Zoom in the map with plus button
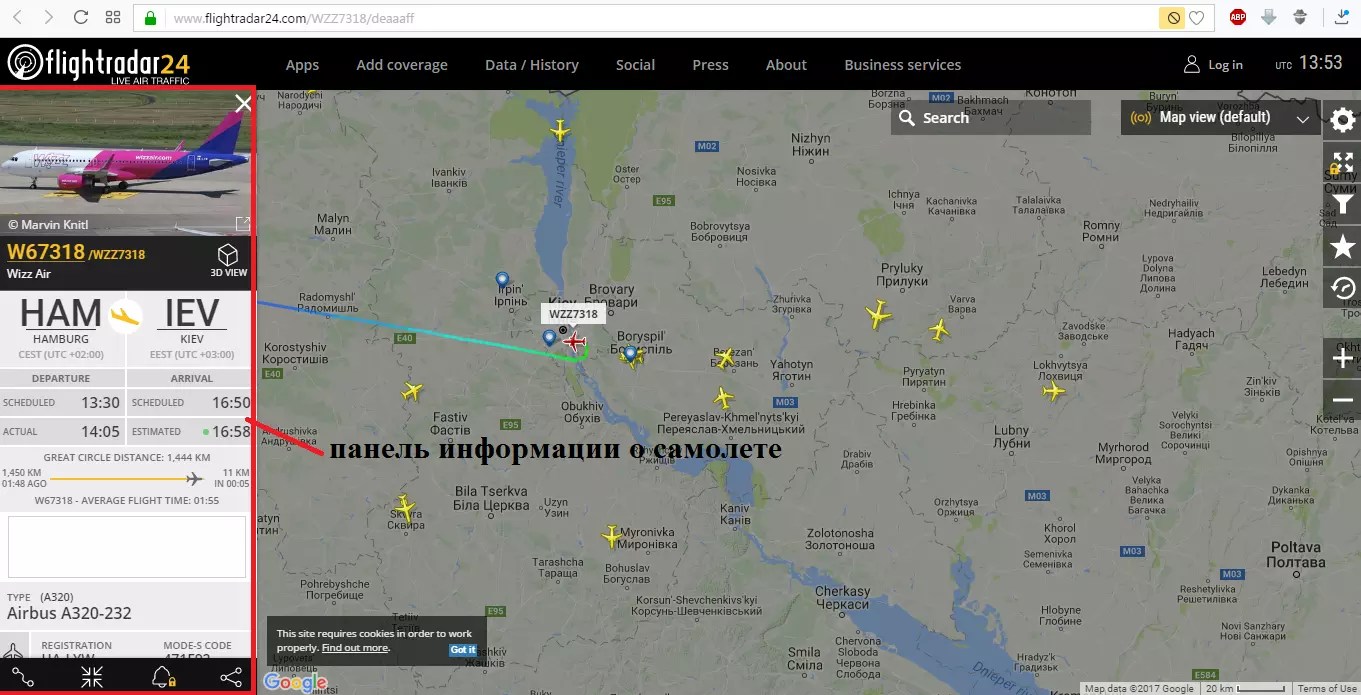The width and height of the screenshot is (1361, 695). point(1342,358)
